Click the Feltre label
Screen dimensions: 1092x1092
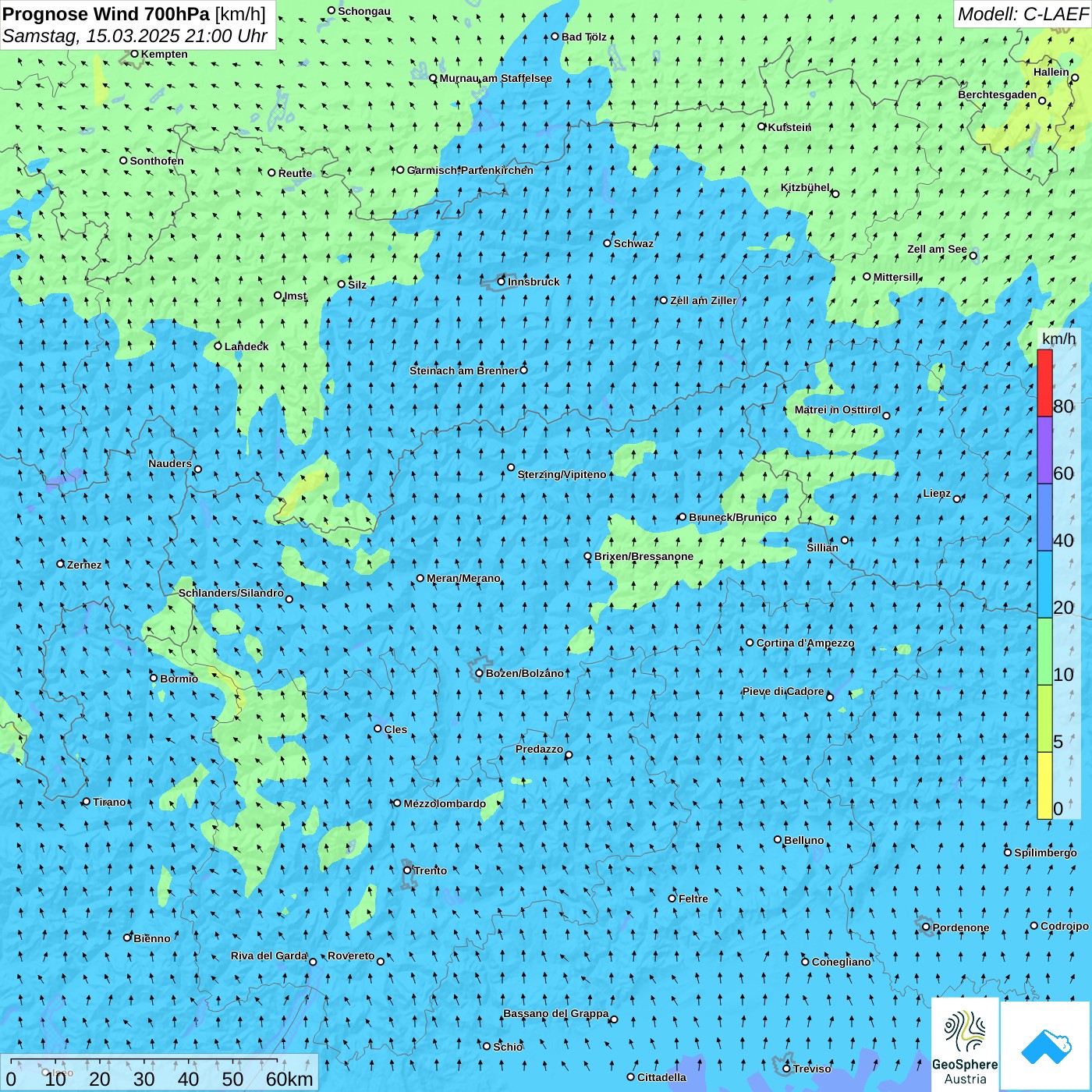(x=693, y=899)
